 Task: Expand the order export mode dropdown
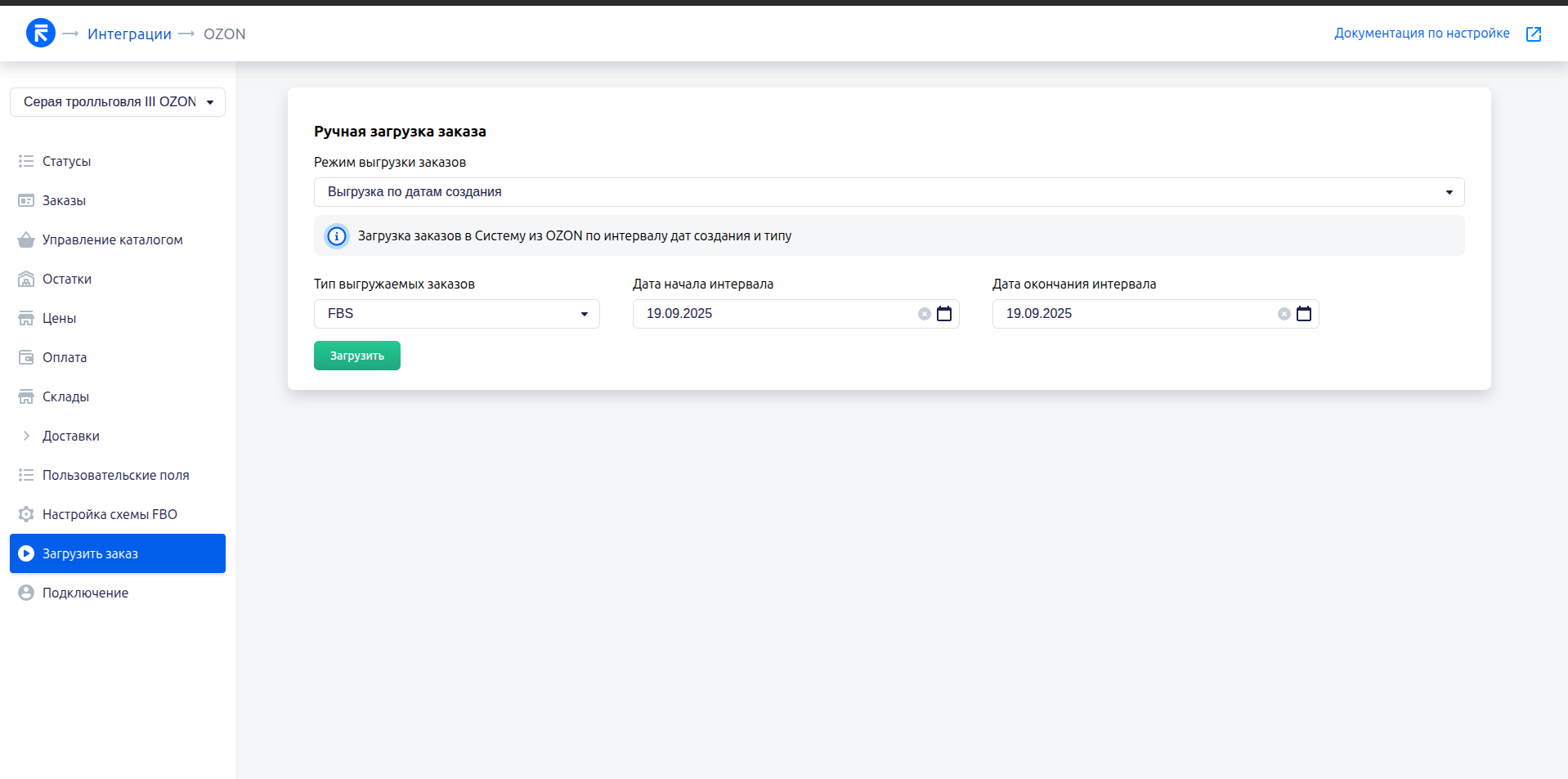(888, 192)
